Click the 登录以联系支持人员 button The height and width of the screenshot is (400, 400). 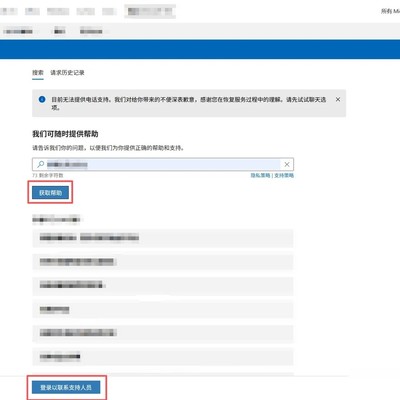point(66,387)
